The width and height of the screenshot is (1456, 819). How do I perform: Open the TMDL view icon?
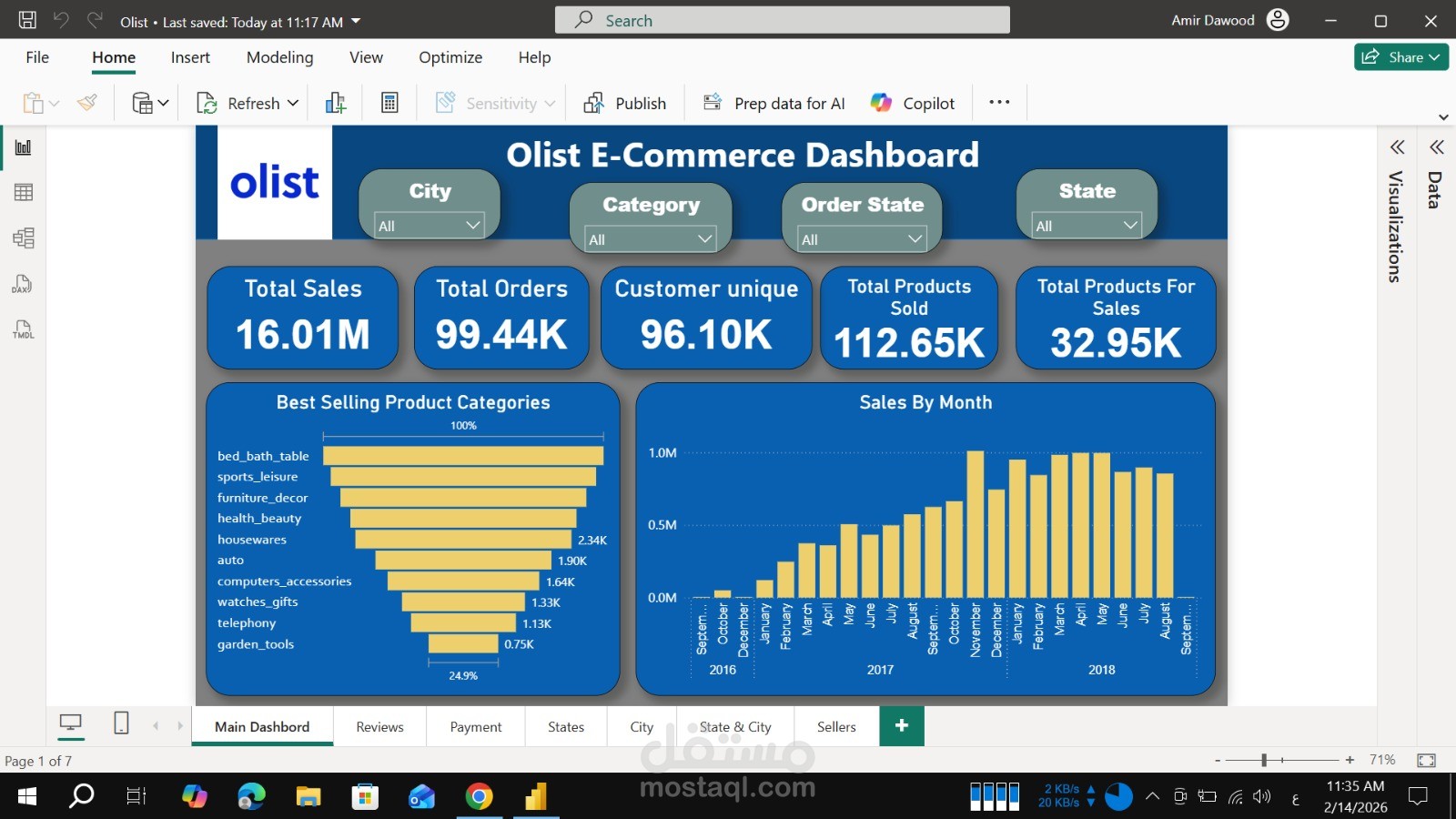point(23,329)
